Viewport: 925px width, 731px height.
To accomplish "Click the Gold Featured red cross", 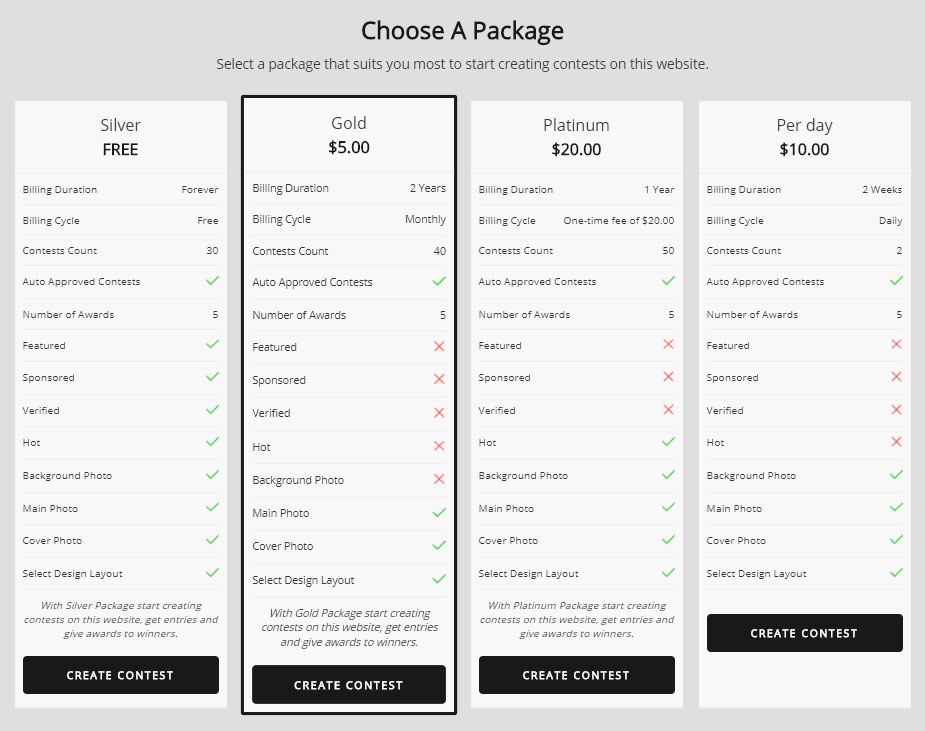I will (x=439, y=347).
